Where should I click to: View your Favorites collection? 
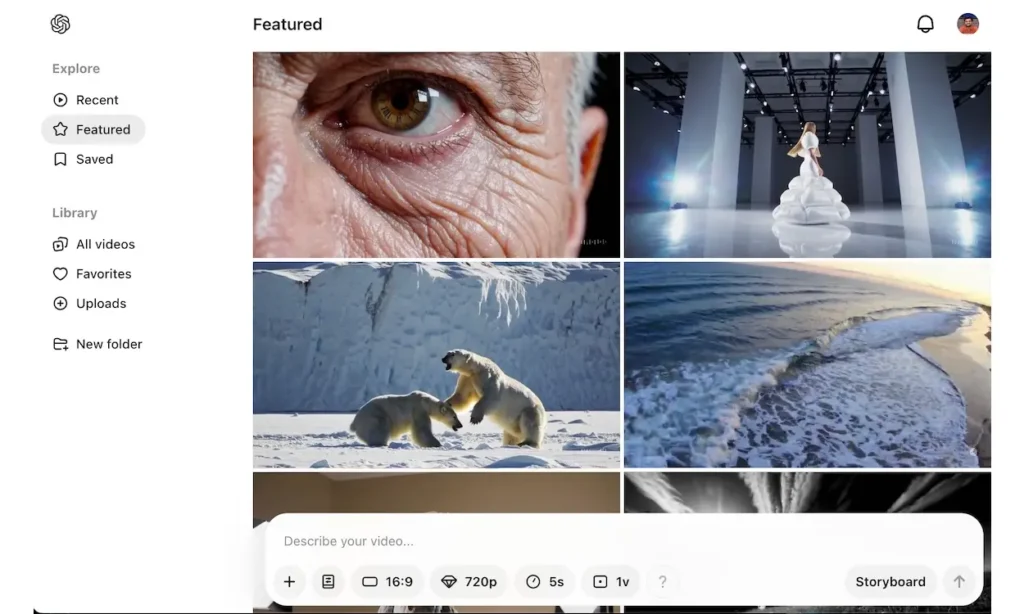[103, 273]
